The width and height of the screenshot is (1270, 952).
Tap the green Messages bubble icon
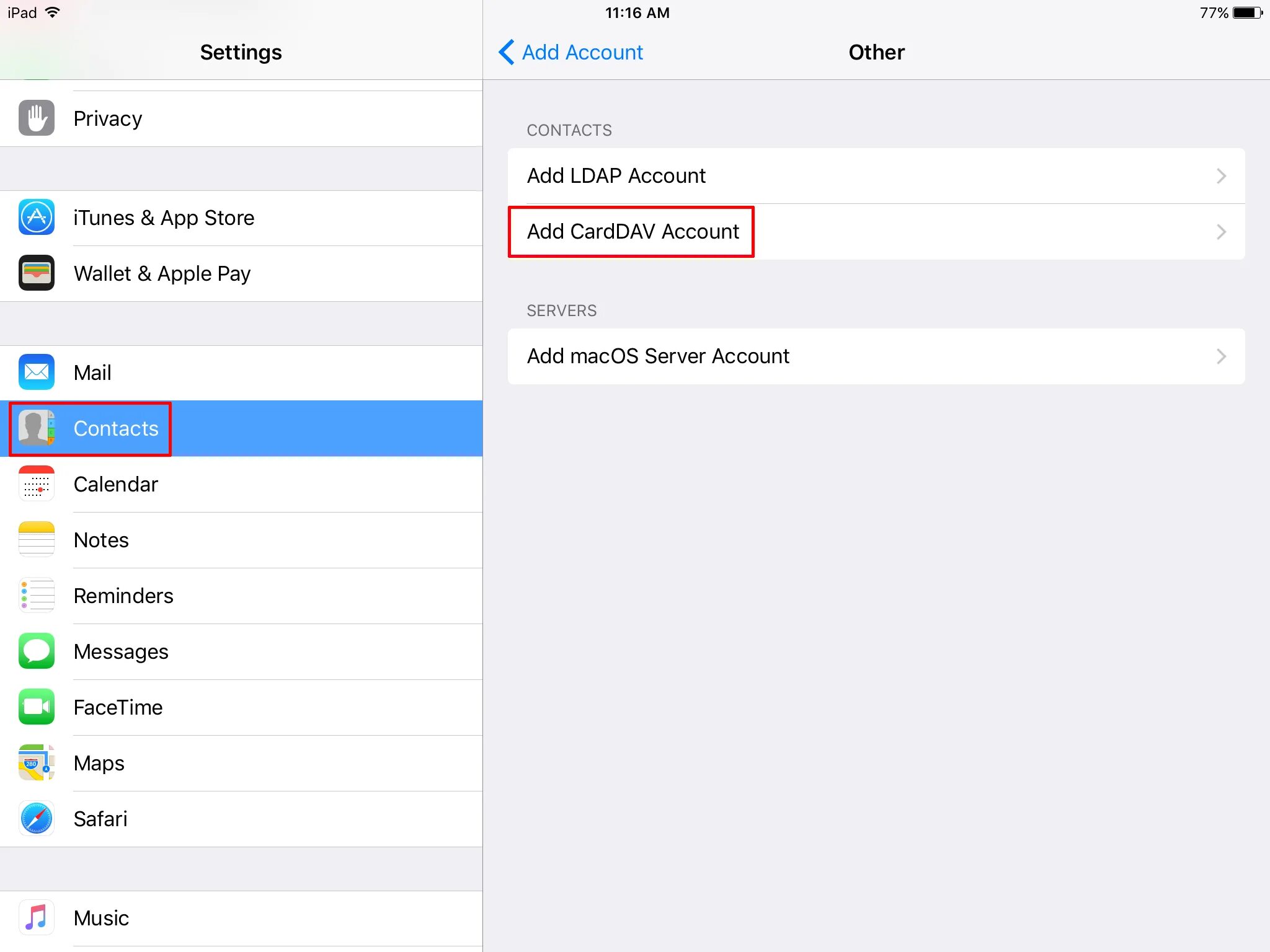coord(37,651)
